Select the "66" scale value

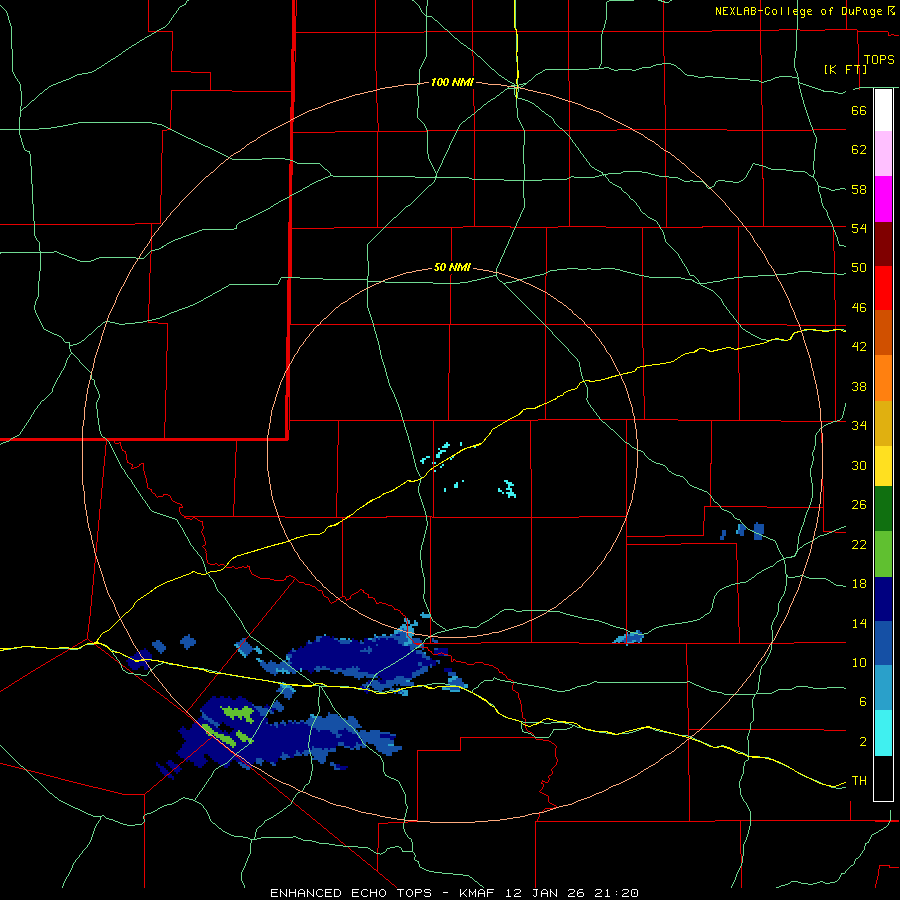pyautogui.click(x=859, y=110)
